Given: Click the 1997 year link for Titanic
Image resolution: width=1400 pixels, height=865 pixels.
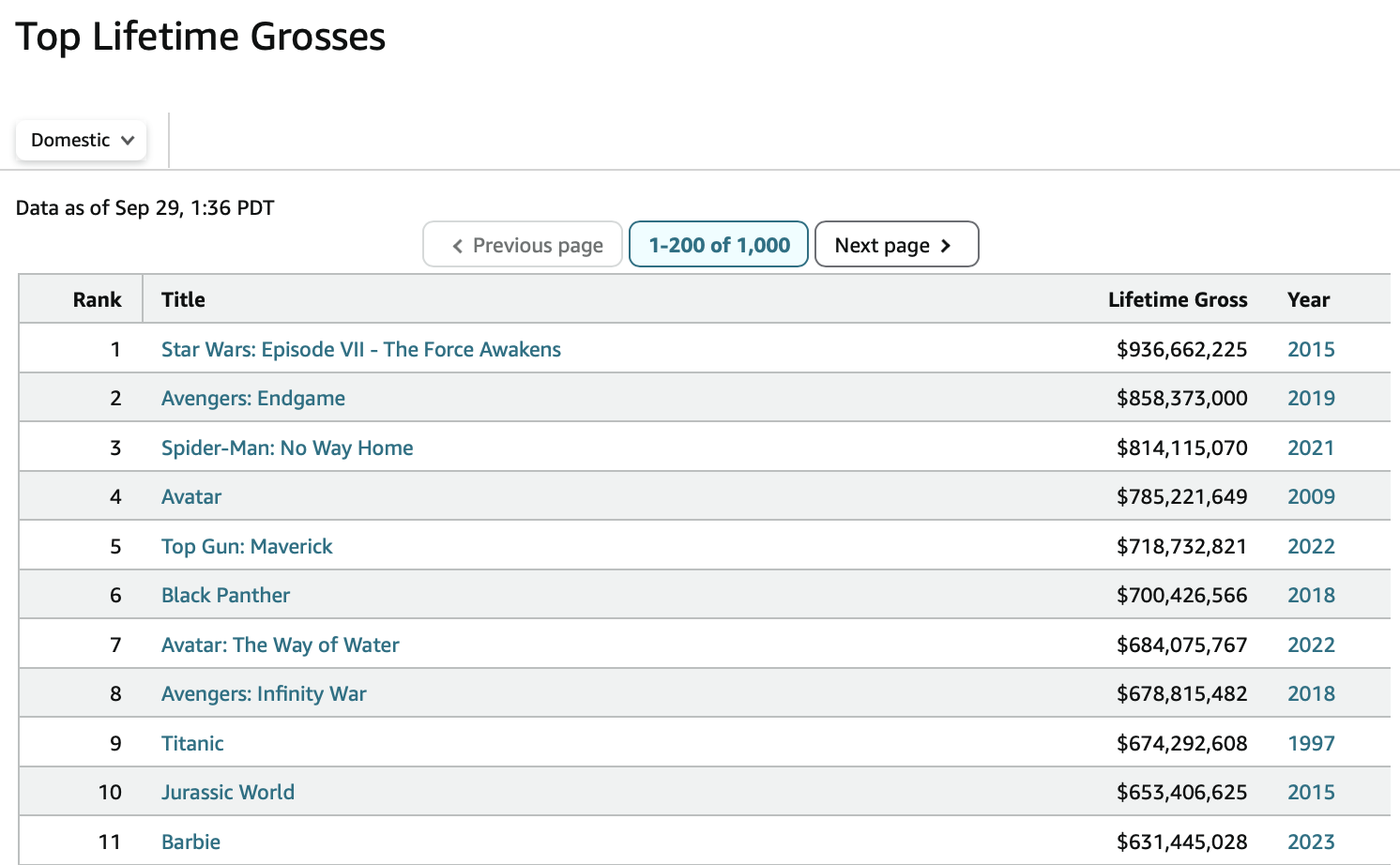Looking at the screenshot, I should (x=1311, y=744).
